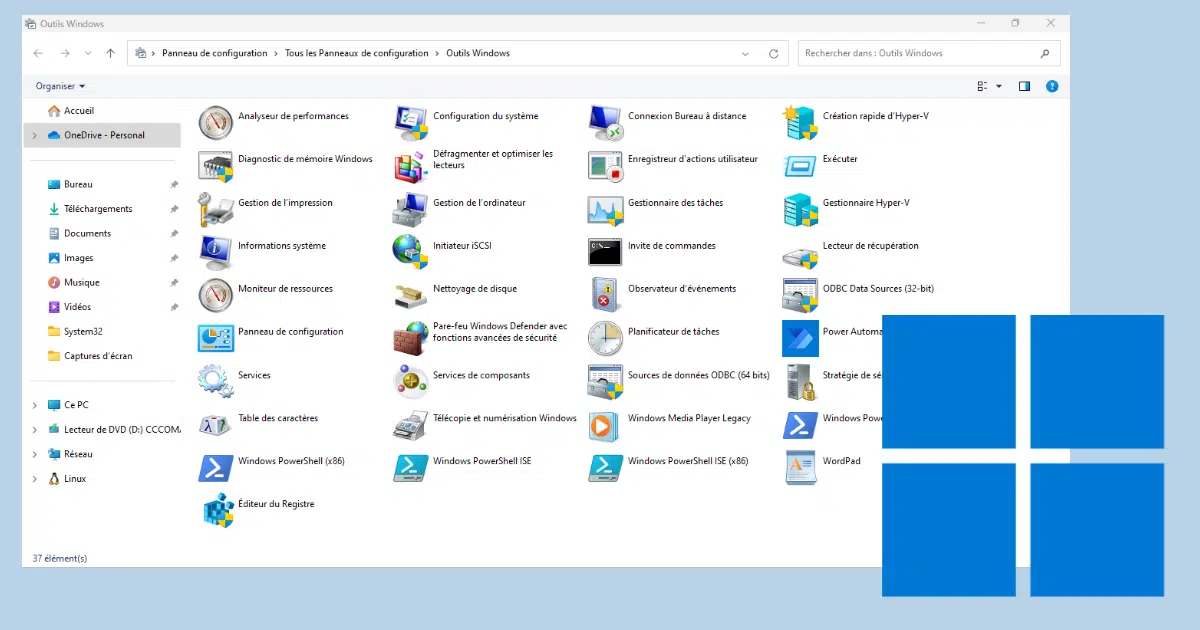Click the Exécuter icon
The height and width of the screenshot is (630, 1200).
pyautogui.click(x=800, y=165)
